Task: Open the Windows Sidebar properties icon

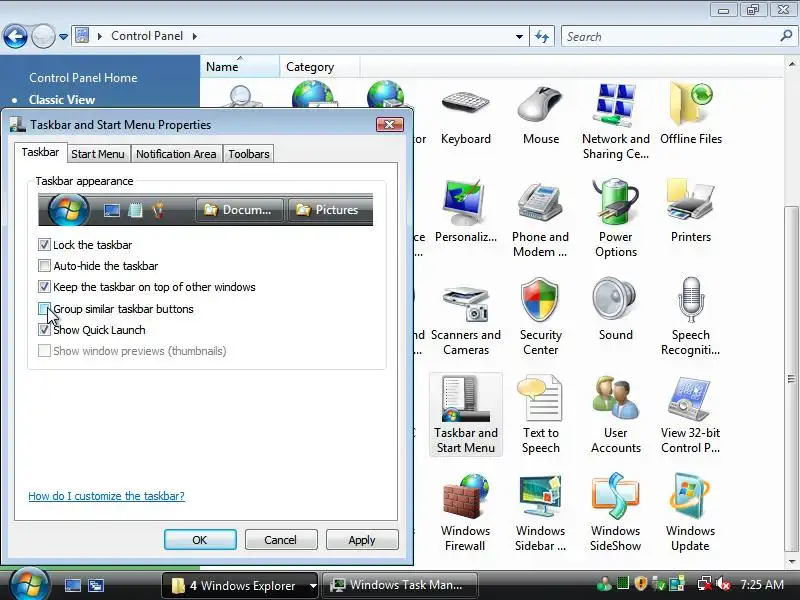Action: [540, 512]
